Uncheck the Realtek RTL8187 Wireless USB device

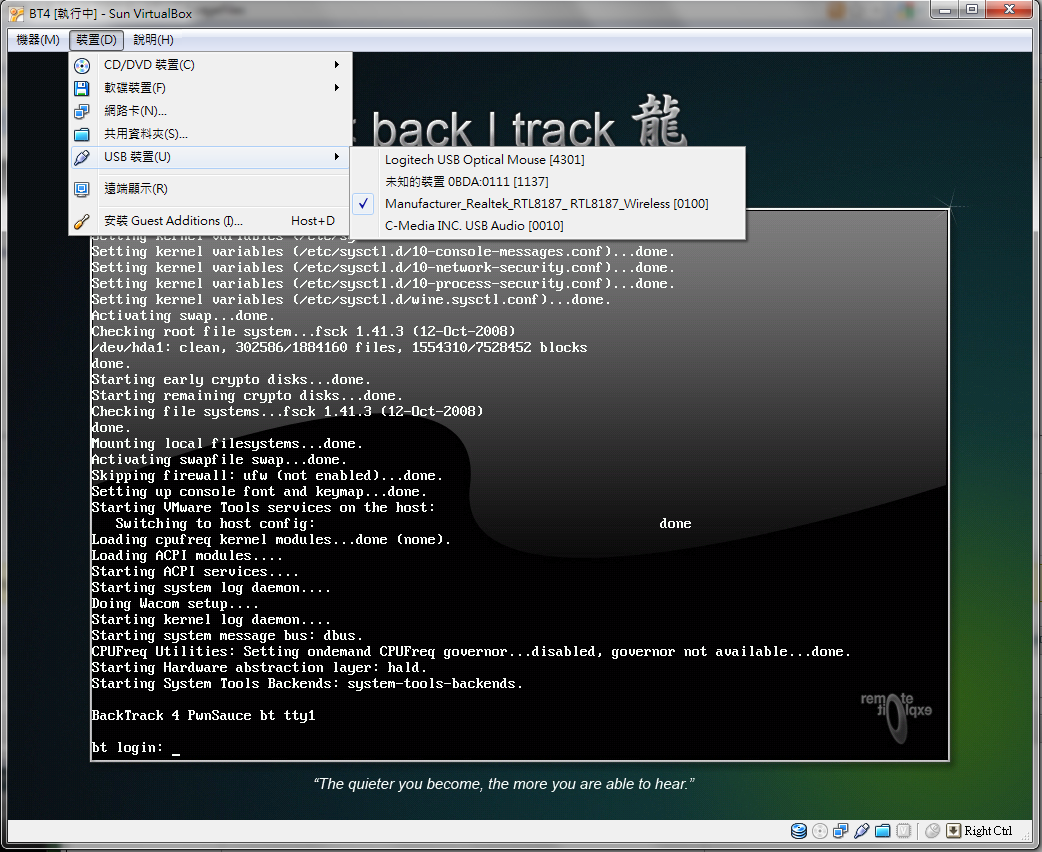coord(548,203)
